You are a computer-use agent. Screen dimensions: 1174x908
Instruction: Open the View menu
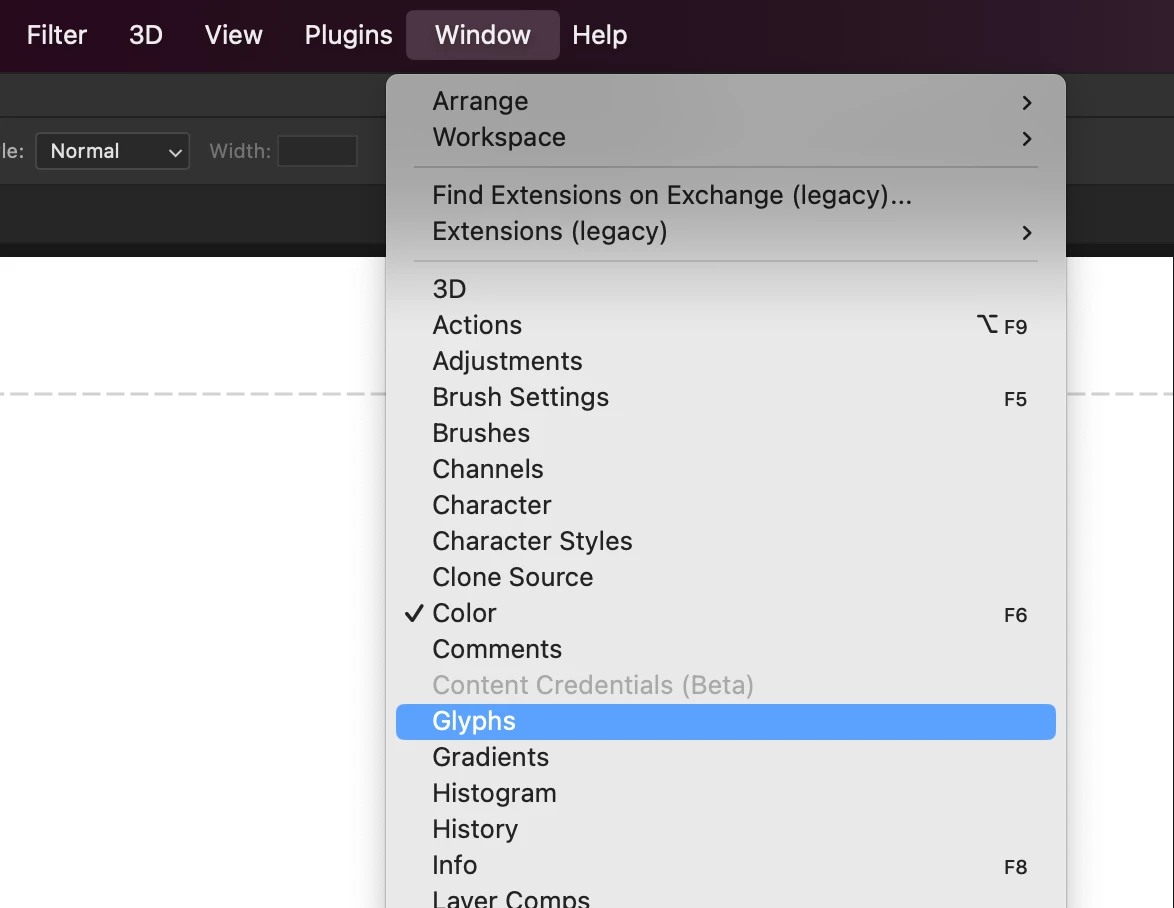pyautogui.click(x=233, y=35)
